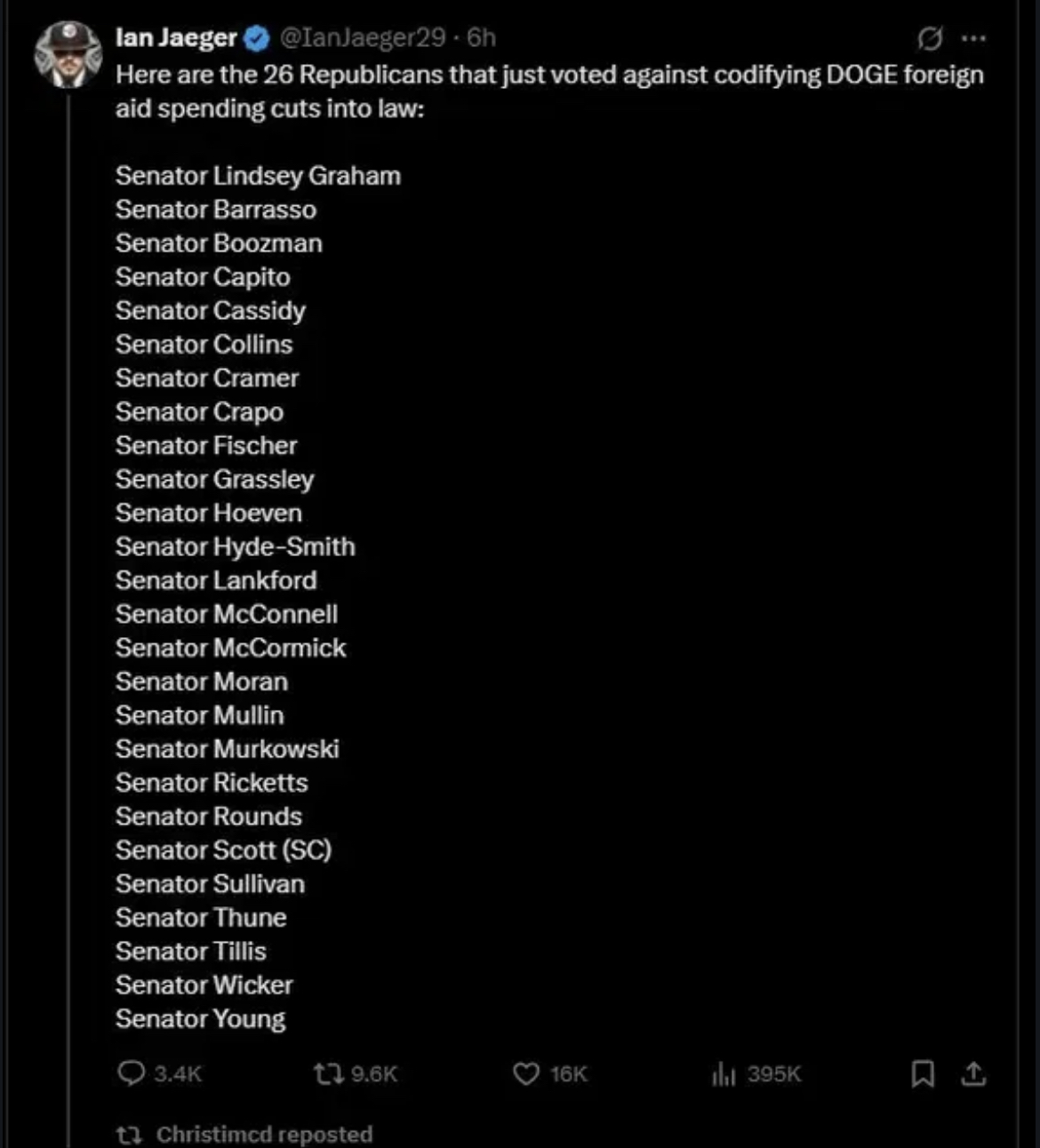Bookmark this post
Viewport: 1040px width, 1148px height.
923,1074
